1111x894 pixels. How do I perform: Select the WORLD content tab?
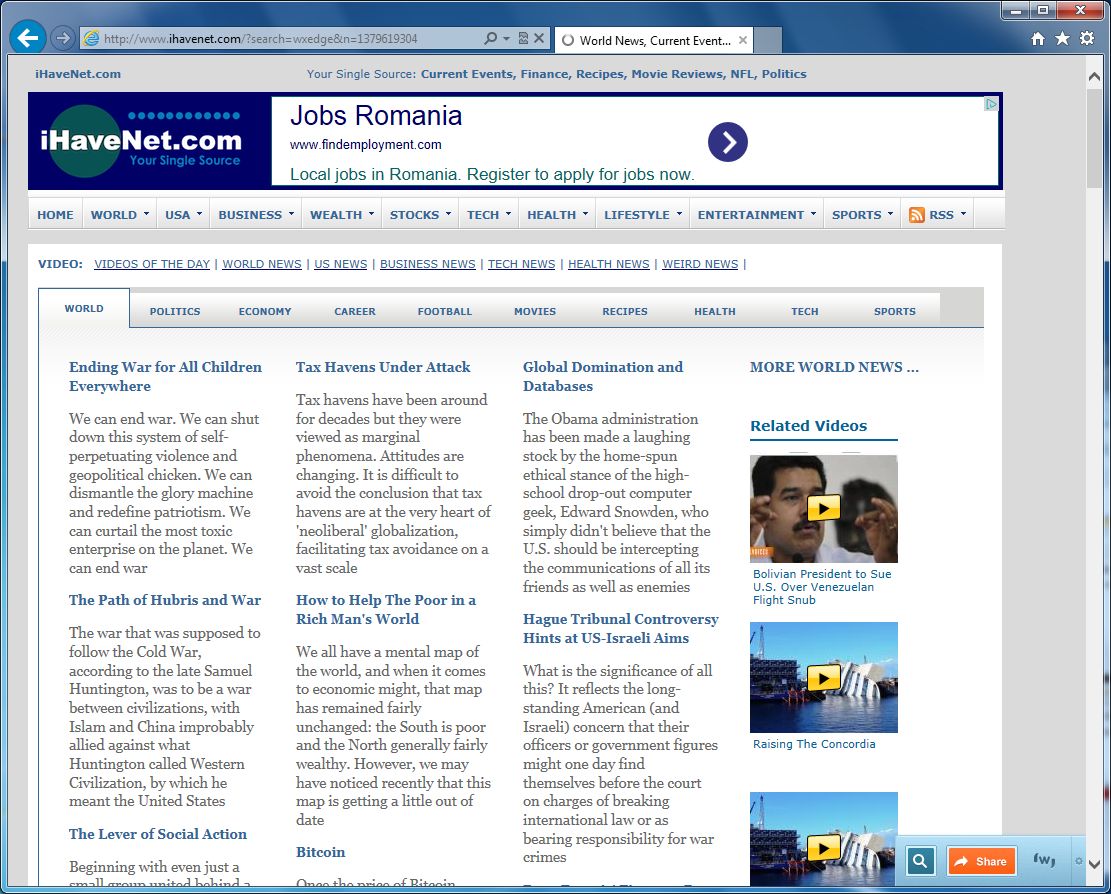tap(84, 308)
